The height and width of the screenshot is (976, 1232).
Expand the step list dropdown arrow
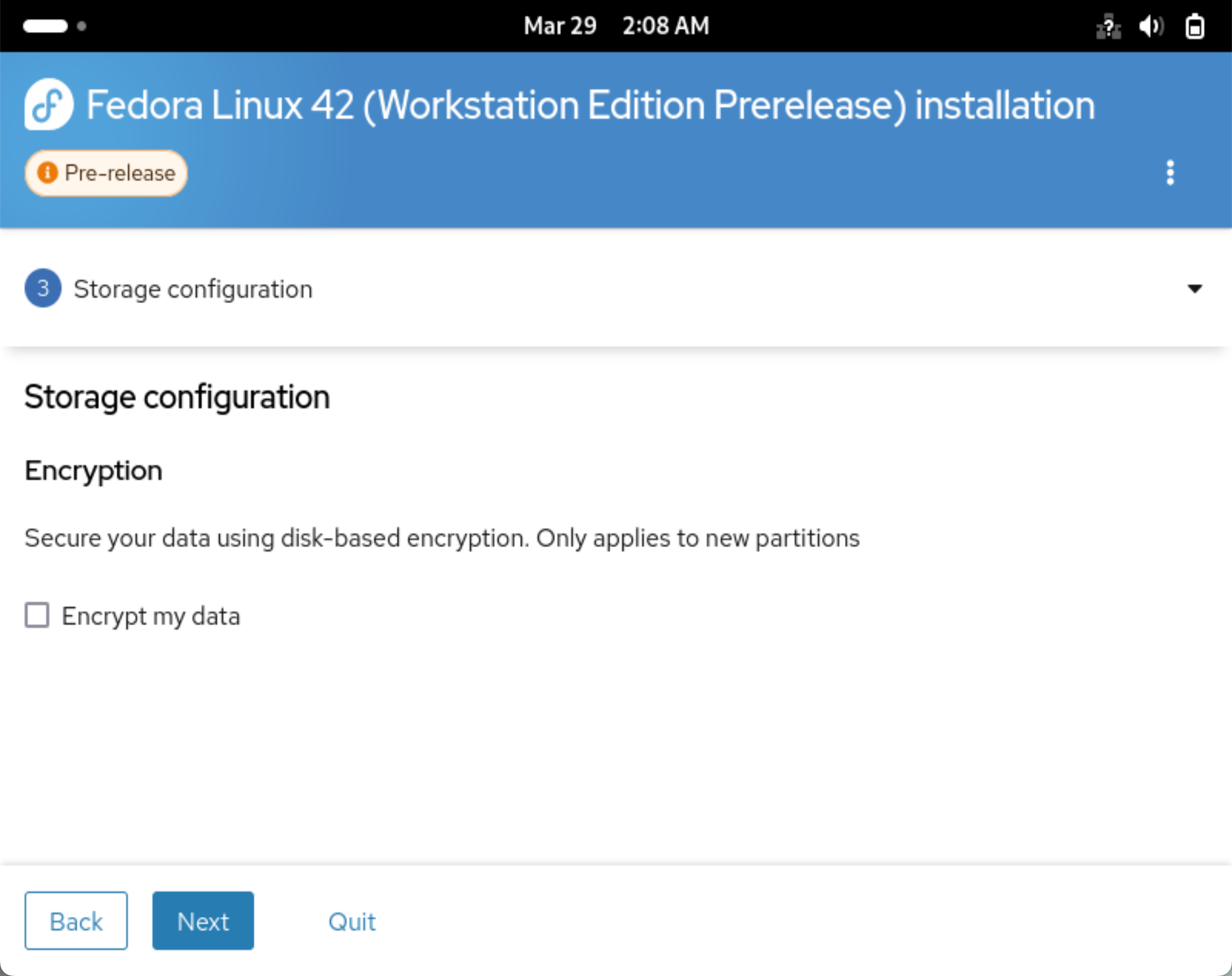point(1195,289)
